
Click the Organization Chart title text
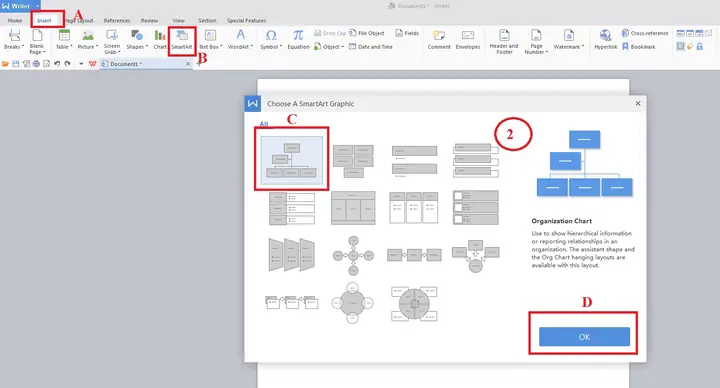pos(562,221)
